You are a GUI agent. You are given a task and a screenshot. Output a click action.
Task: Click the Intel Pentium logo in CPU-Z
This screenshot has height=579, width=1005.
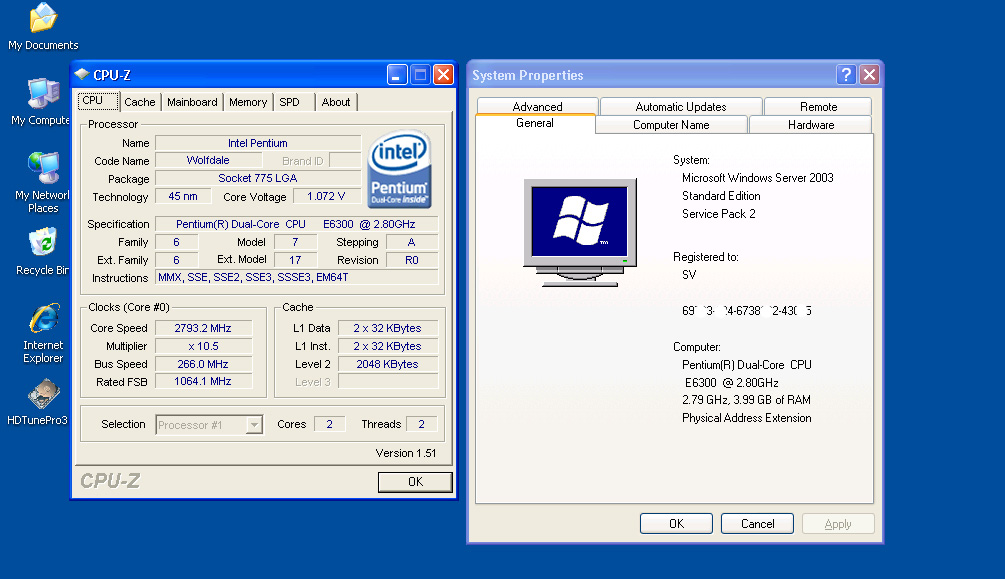[400, 170]
